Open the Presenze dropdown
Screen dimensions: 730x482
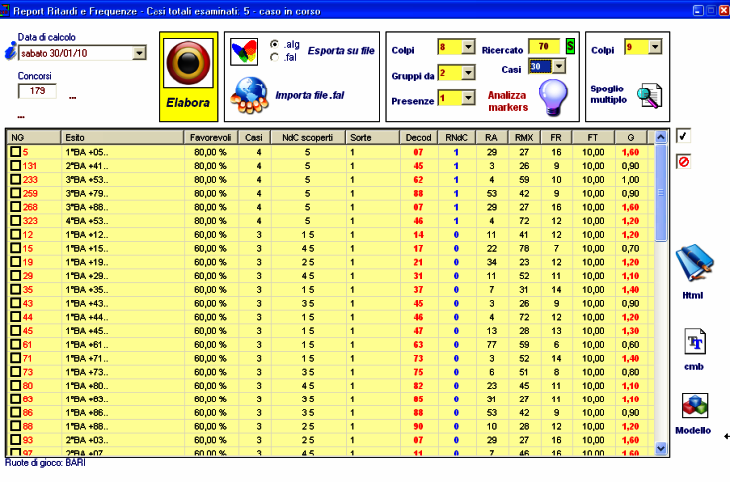pos(468,98)
